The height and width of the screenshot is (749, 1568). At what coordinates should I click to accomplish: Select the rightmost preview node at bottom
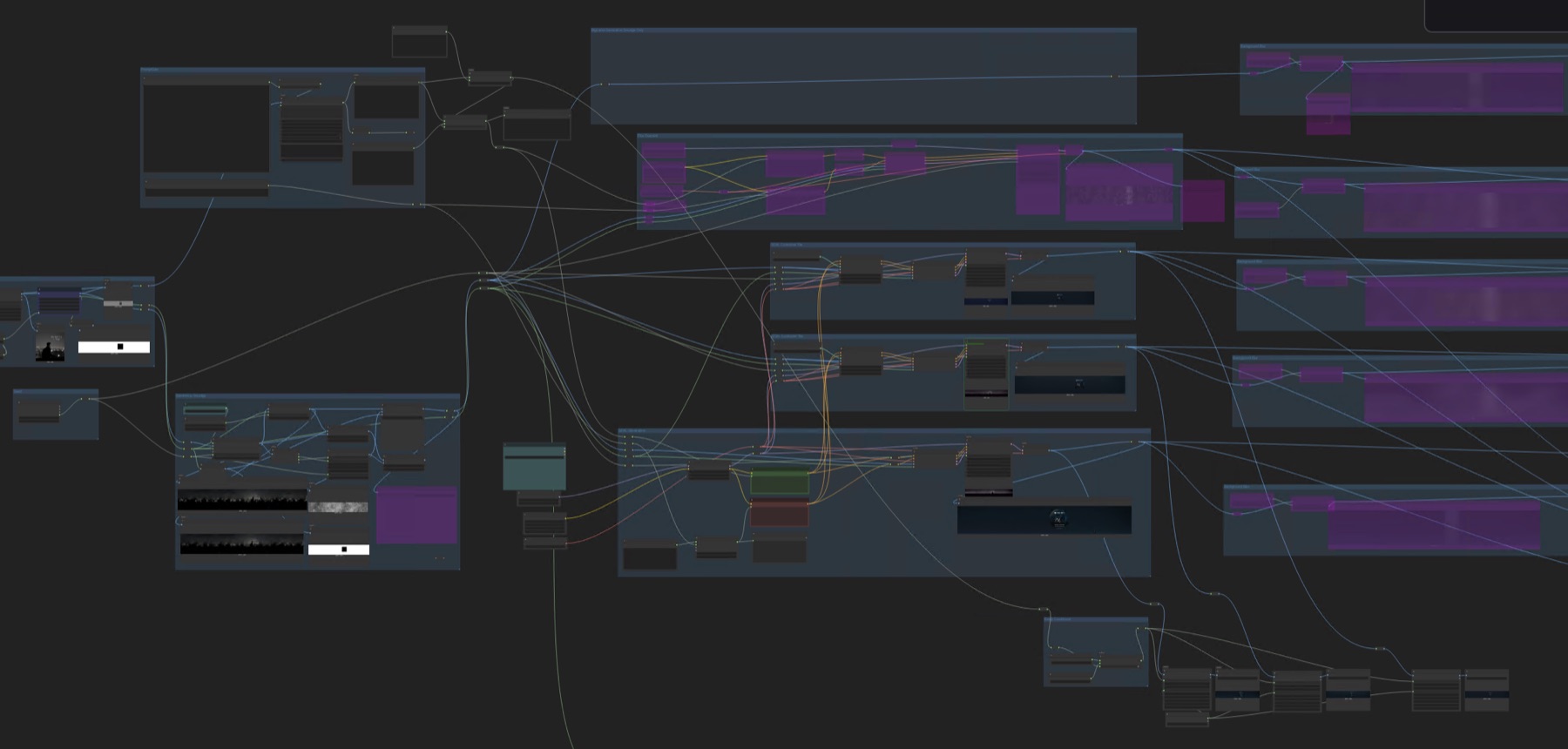(x=1486, y=690)
